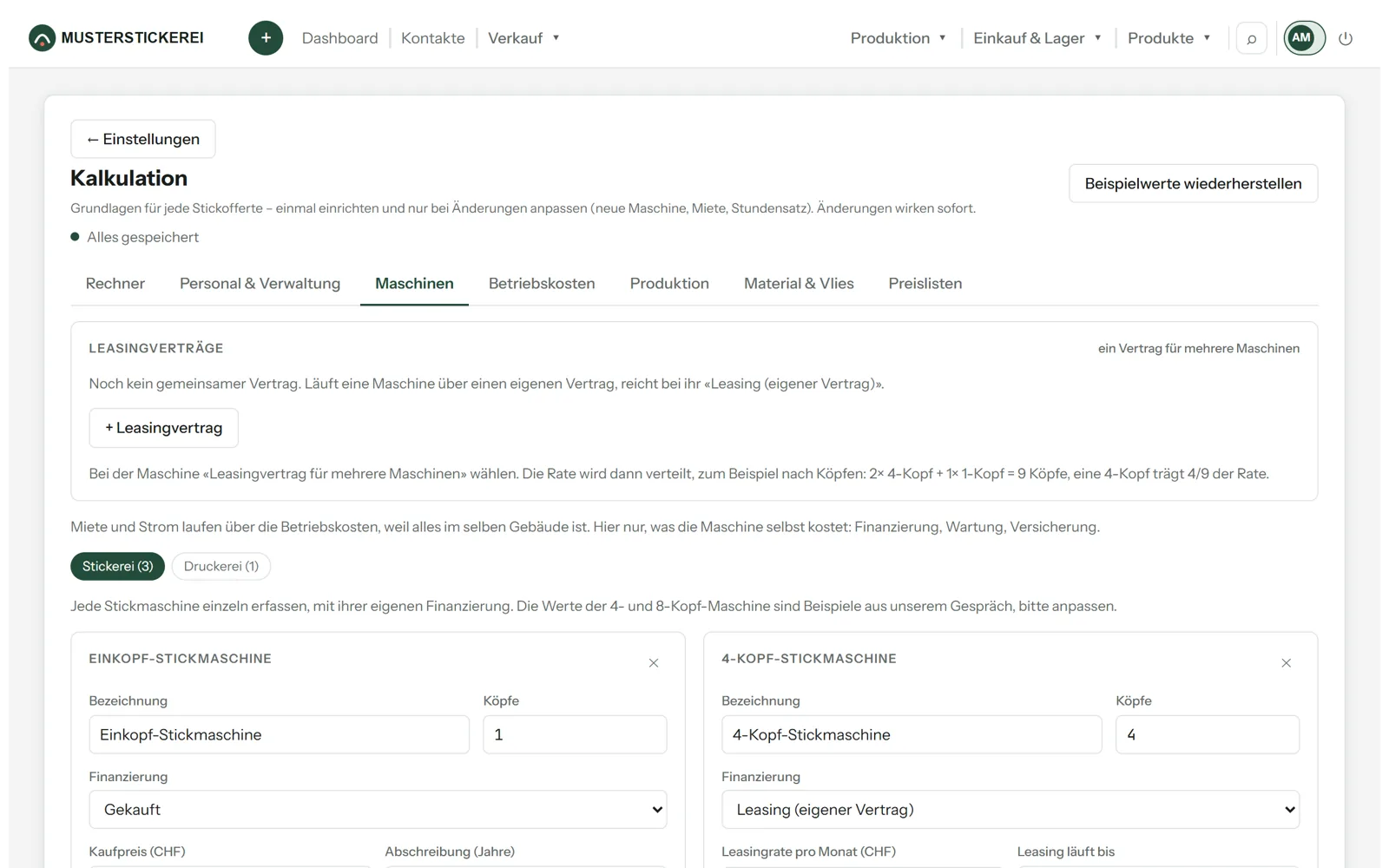Select the Druckerei (1) filter pill
Image resolution: width=1389 pixels, height=868 pixels.
[221, 566]
